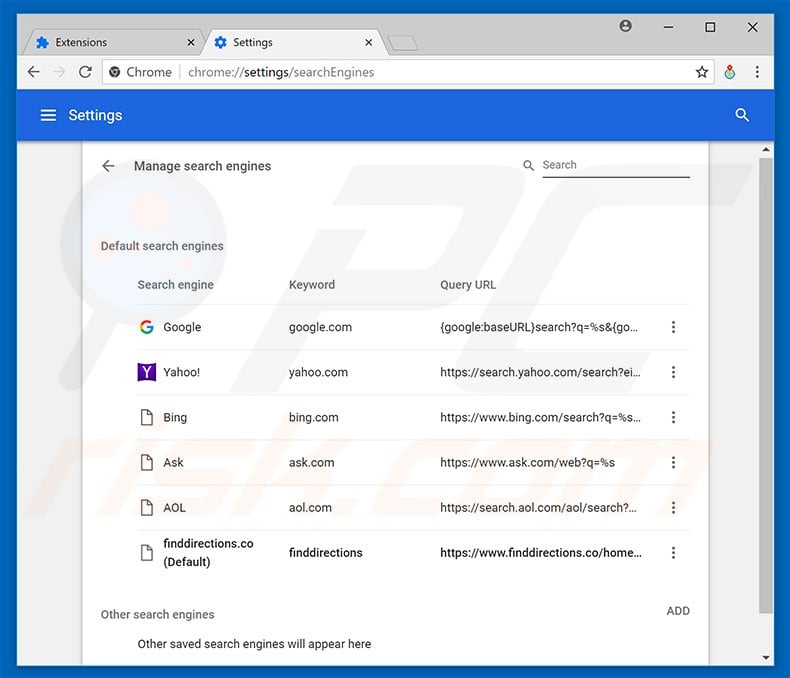This screenshot has height=678, width=790.
Task: Click the page icon beside Bing
Action: [x=147, y=417]
